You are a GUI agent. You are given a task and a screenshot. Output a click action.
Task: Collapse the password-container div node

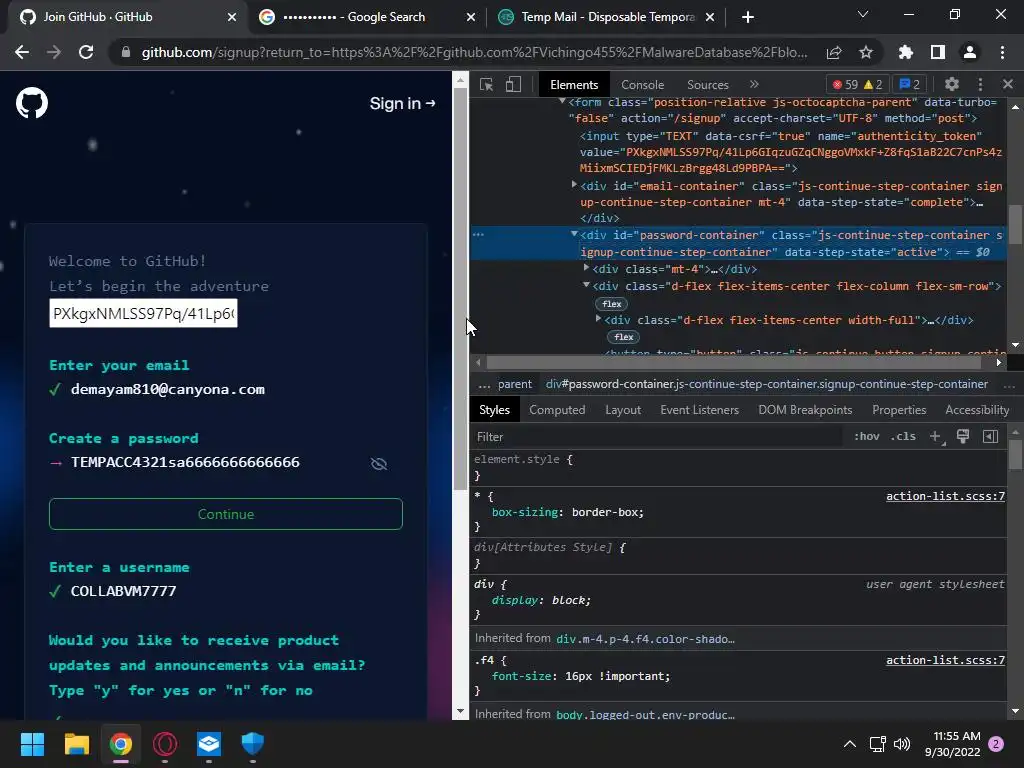pyautogui.click(x=574, y=234)
